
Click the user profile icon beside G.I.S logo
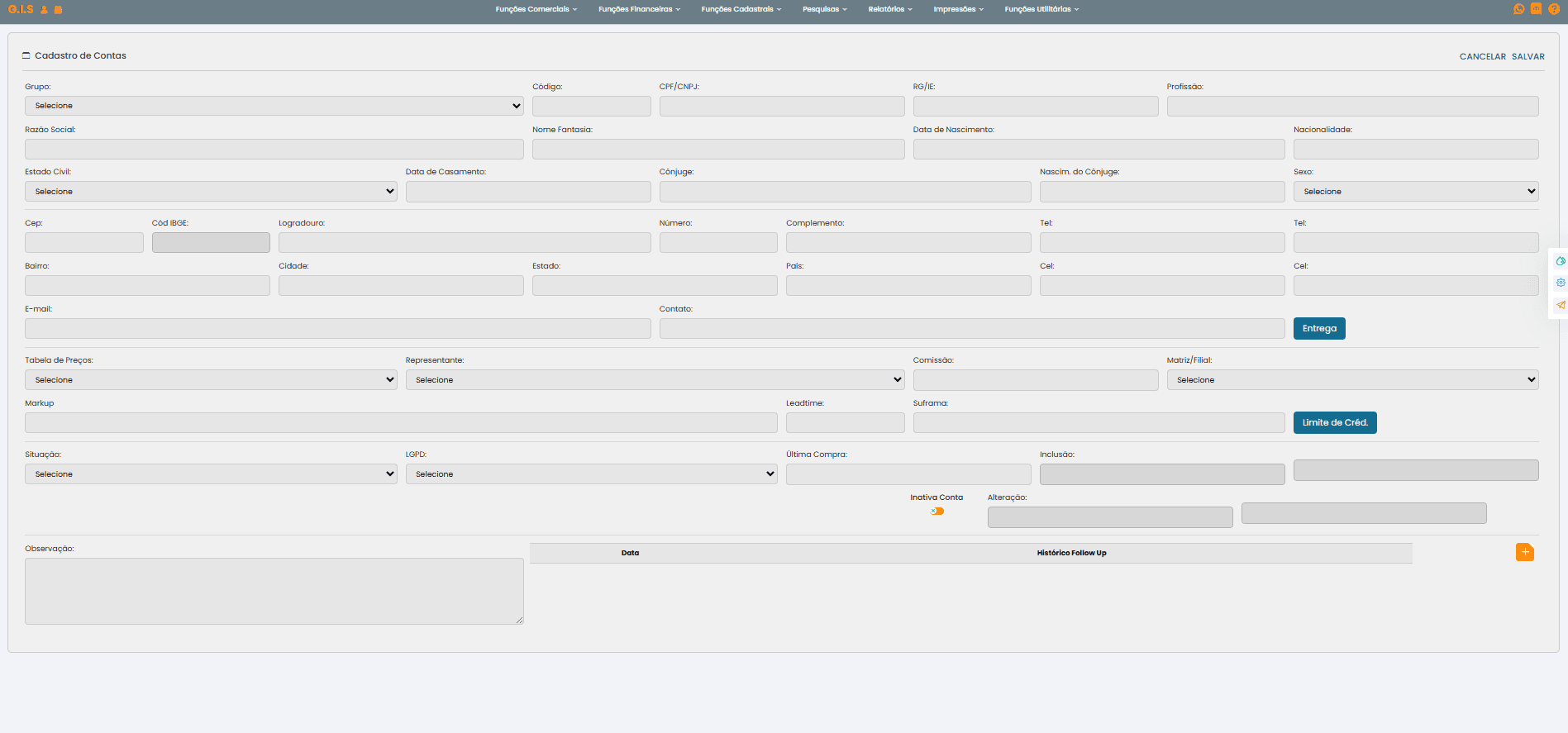(x=45, y=10)
